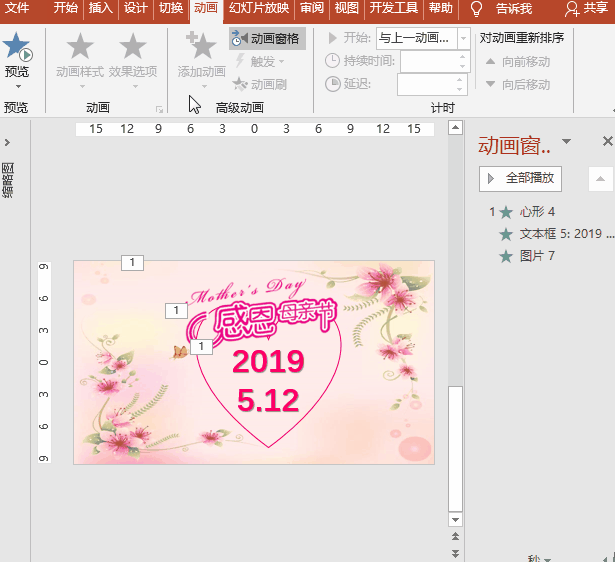This screenshot has width=615, height=562.
Task: Click the 告诉我 lightbulb icon
Action: click(x=477, y=9)
